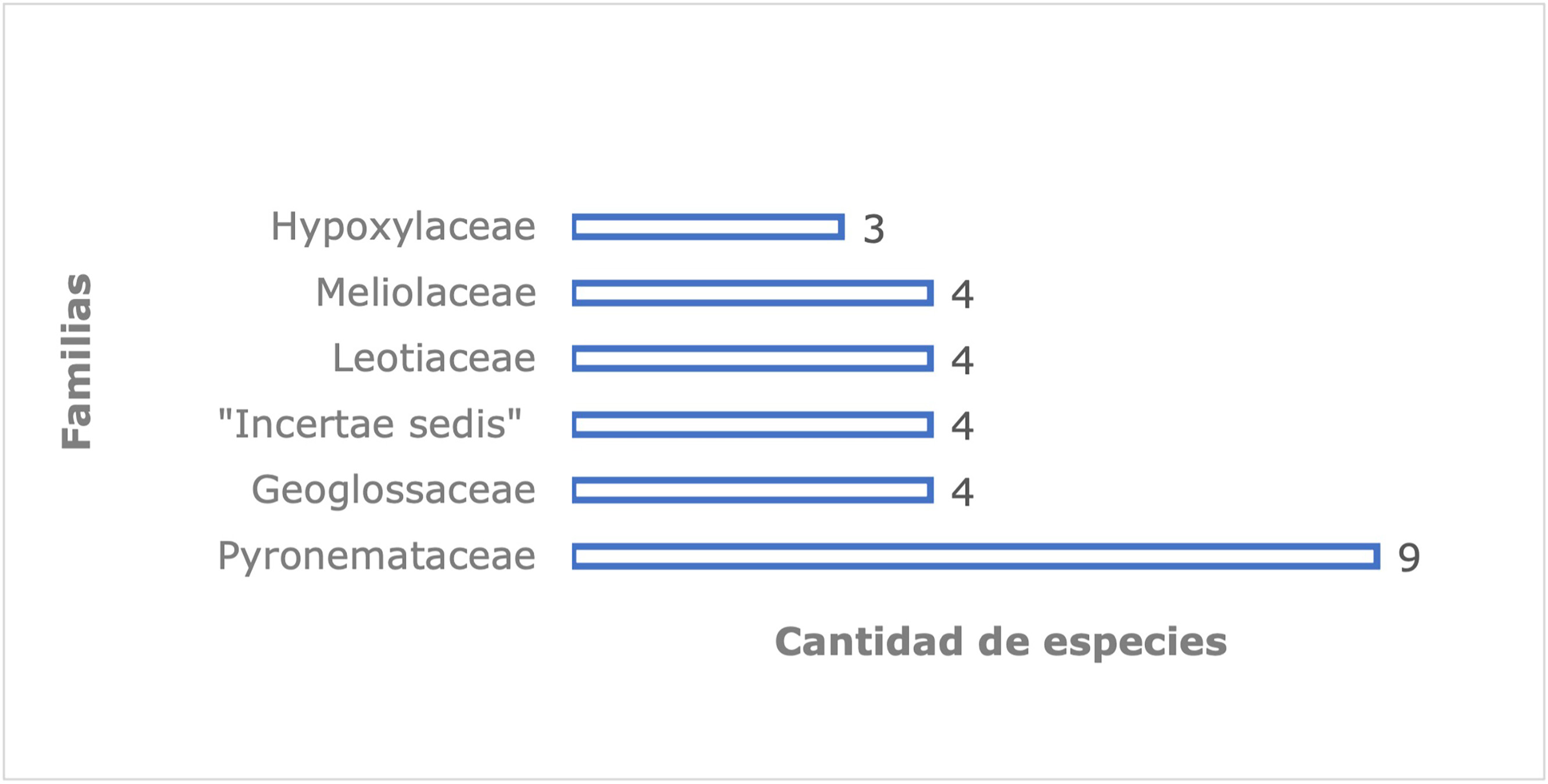The image size is (1548, 784).
Task: Select the Geoglossaceae category label
Action: click(394, 491)
